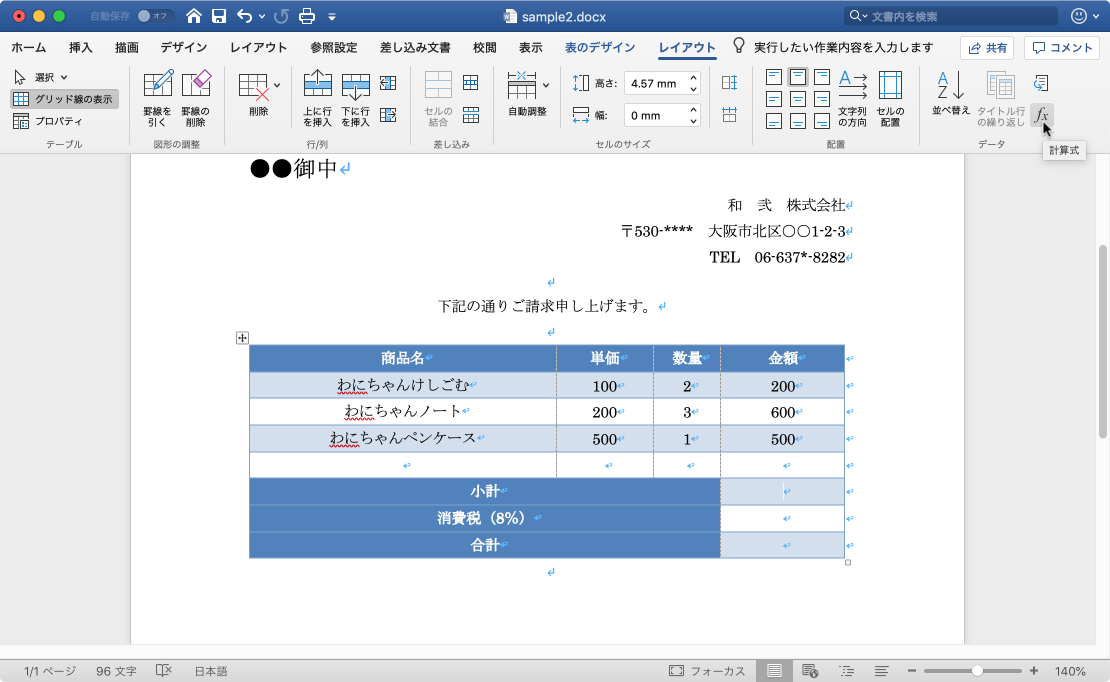Insert column to the right icon

pyautogui.click(x=388, y=115)
